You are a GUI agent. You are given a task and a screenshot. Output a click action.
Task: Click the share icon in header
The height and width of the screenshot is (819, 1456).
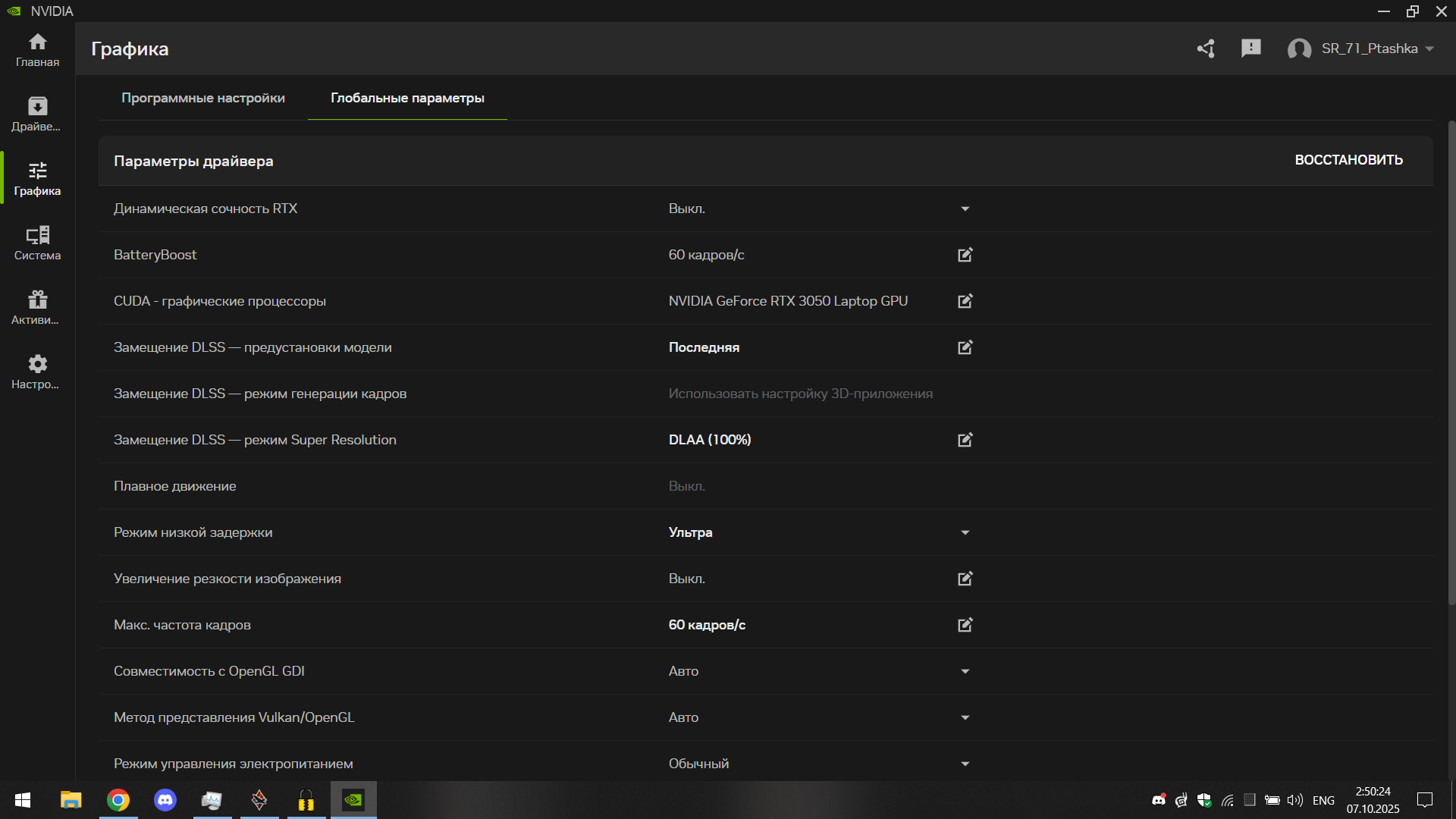coord(1206,49)
